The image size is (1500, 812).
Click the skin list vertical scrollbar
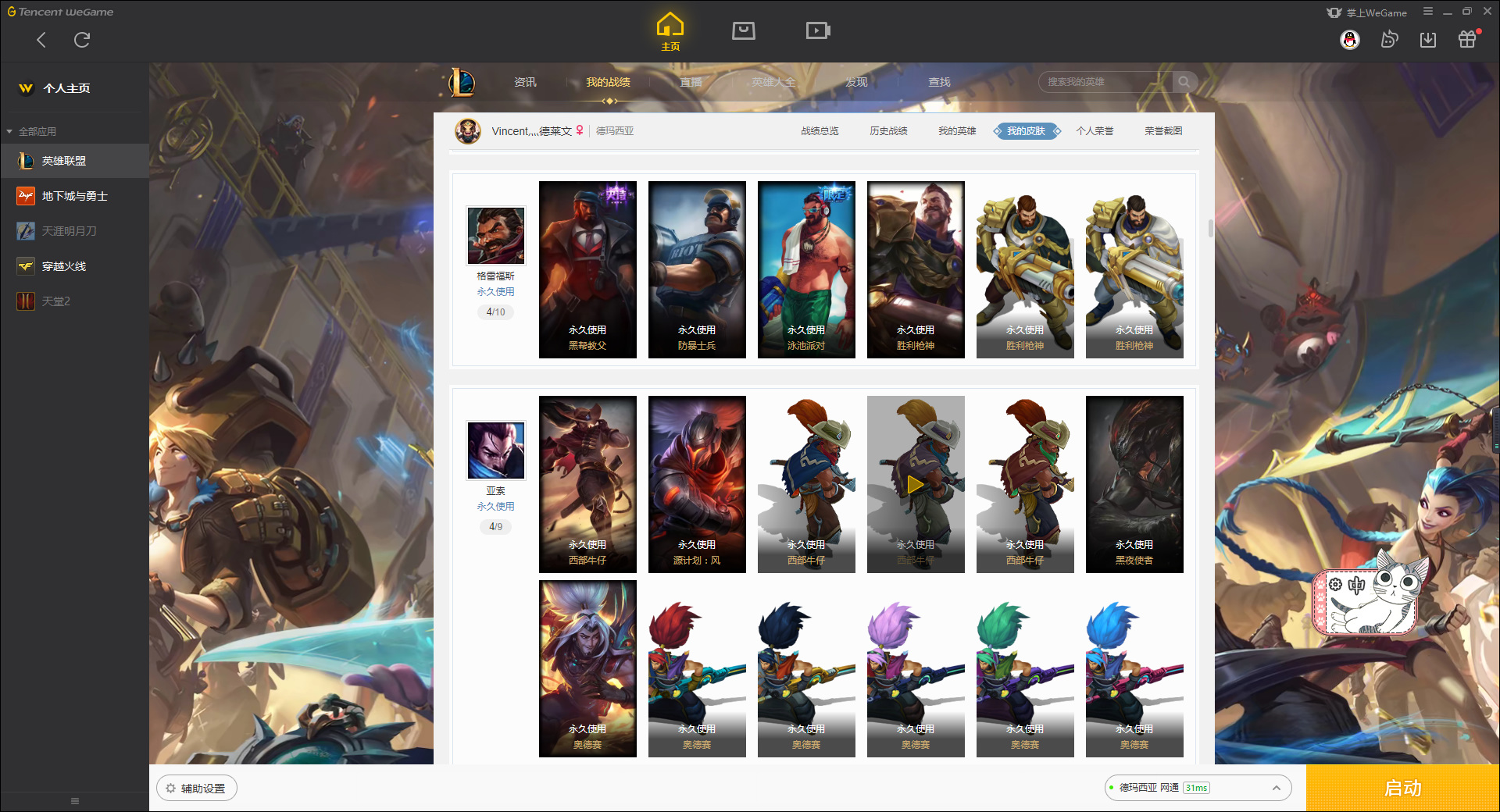(1210, 228)
